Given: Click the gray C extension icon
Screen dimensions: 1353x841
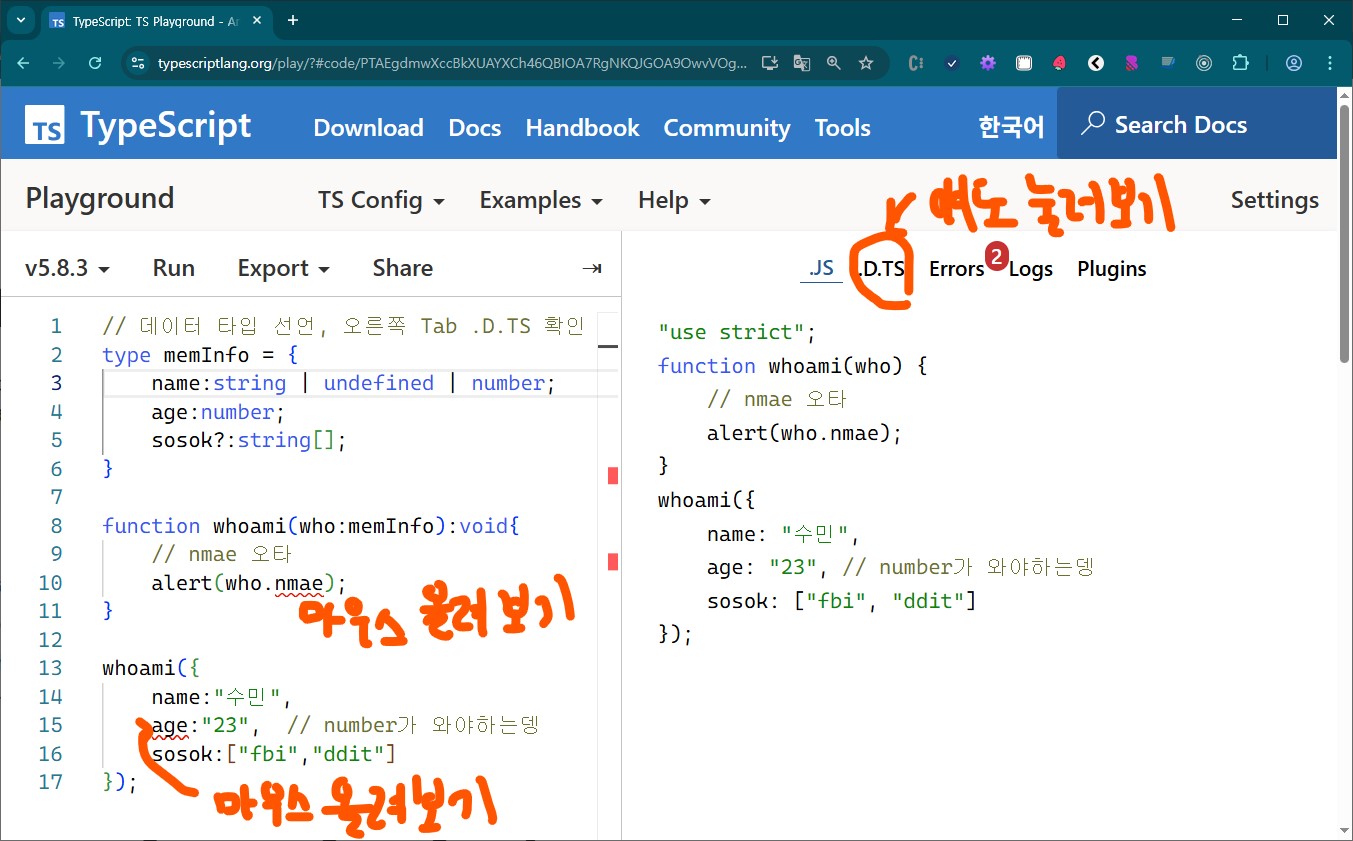Looking at the screenshot, I should 915,63.
